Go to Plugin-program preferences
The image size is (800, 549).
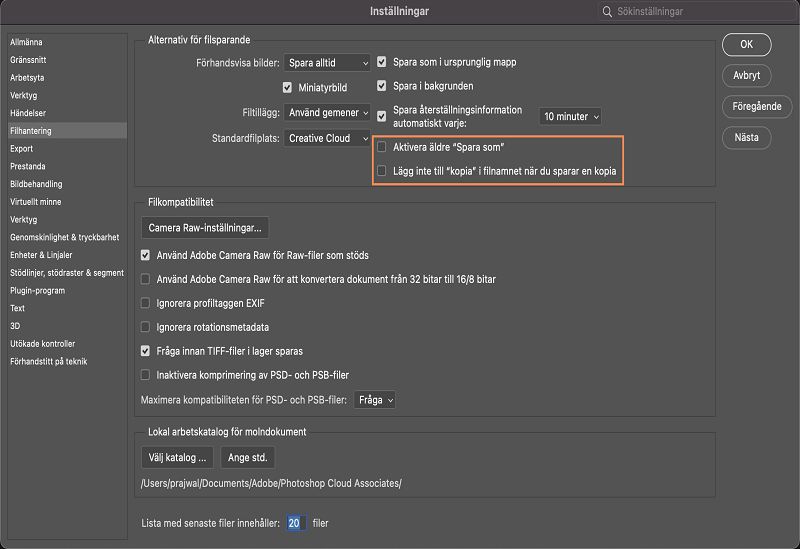38,291
